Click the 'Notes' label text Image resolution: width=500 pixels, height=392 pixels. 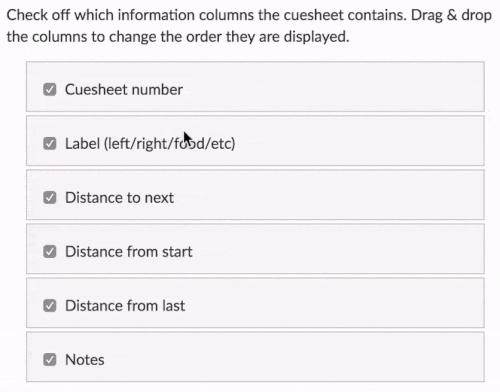pos(85,360)
